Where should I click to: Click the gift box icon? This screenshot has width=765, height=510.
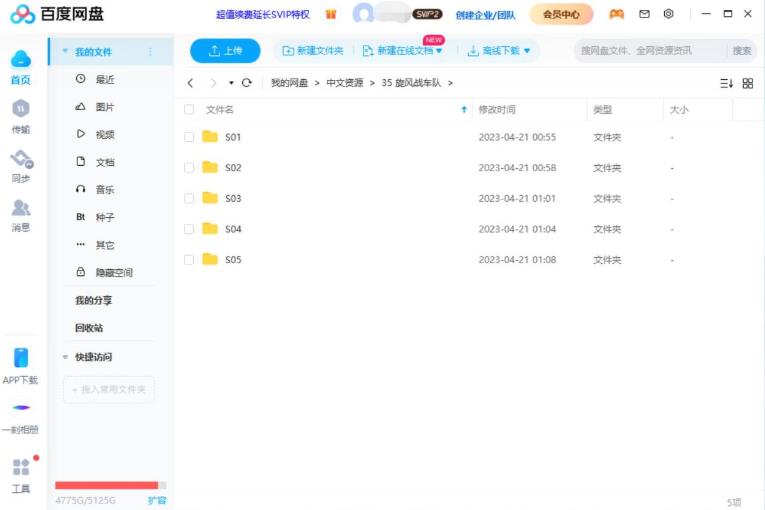331,14
